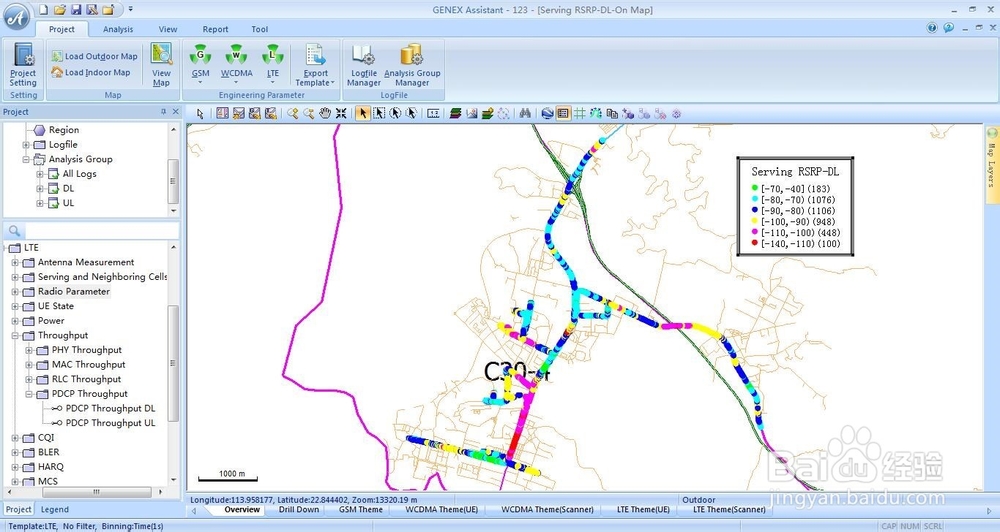
Task: Open the Drill Down tab
Action: (298, 510)
